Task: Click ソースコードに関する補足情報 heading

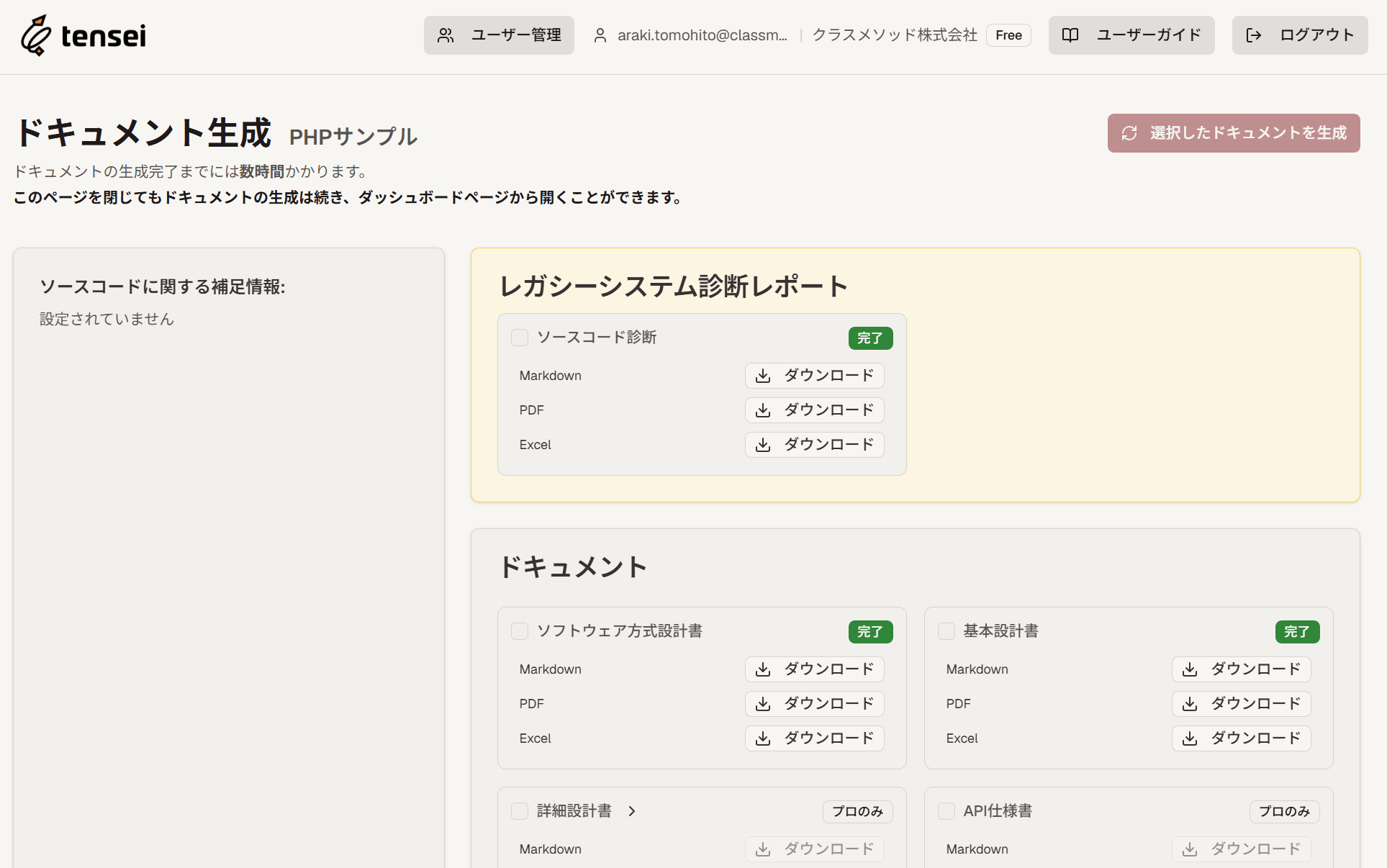Action: (x=163, y=286)
